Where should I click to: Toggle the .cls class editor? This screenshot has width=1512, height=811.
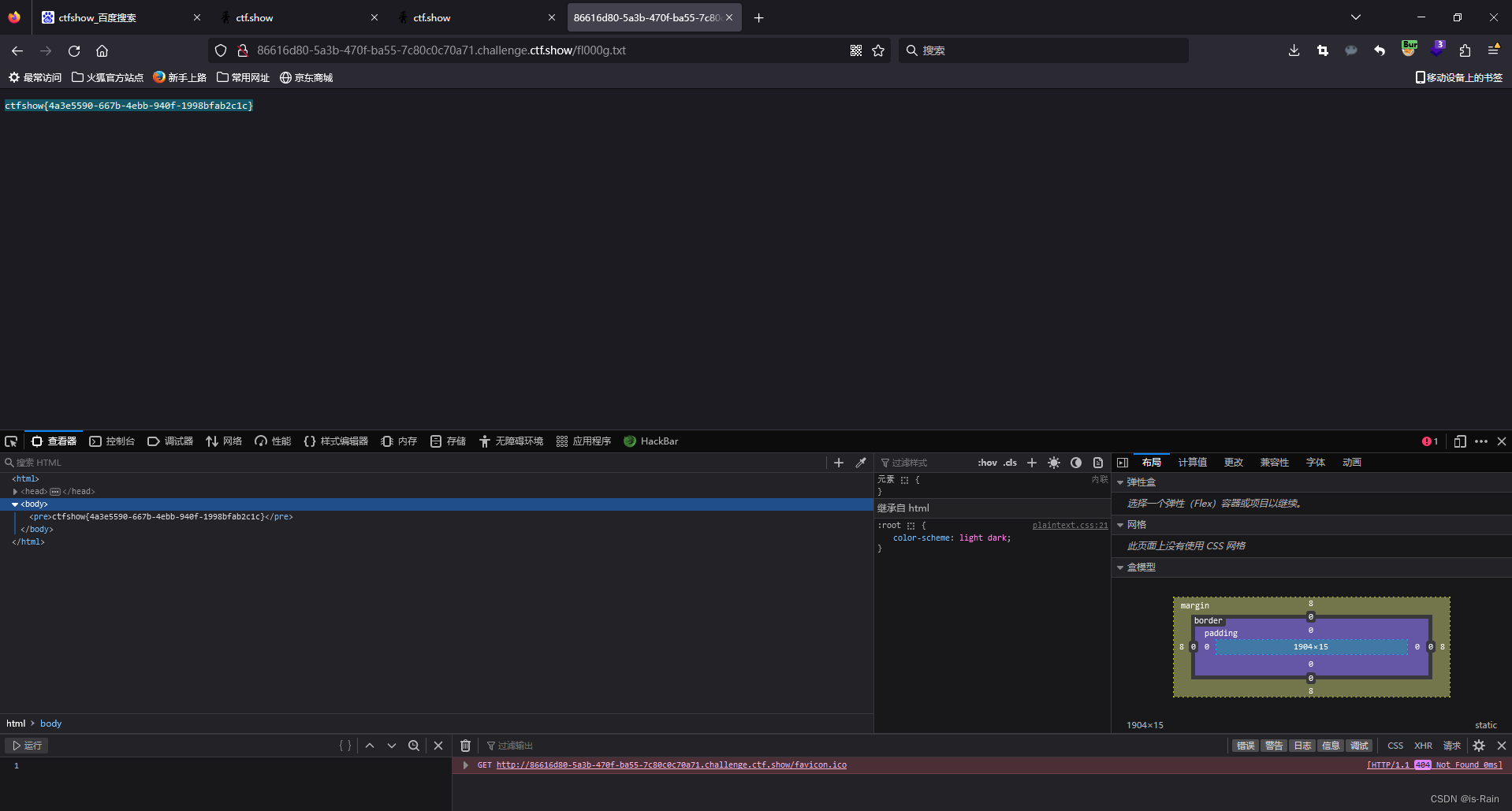pyautogui.click(x=1011, y=463)
